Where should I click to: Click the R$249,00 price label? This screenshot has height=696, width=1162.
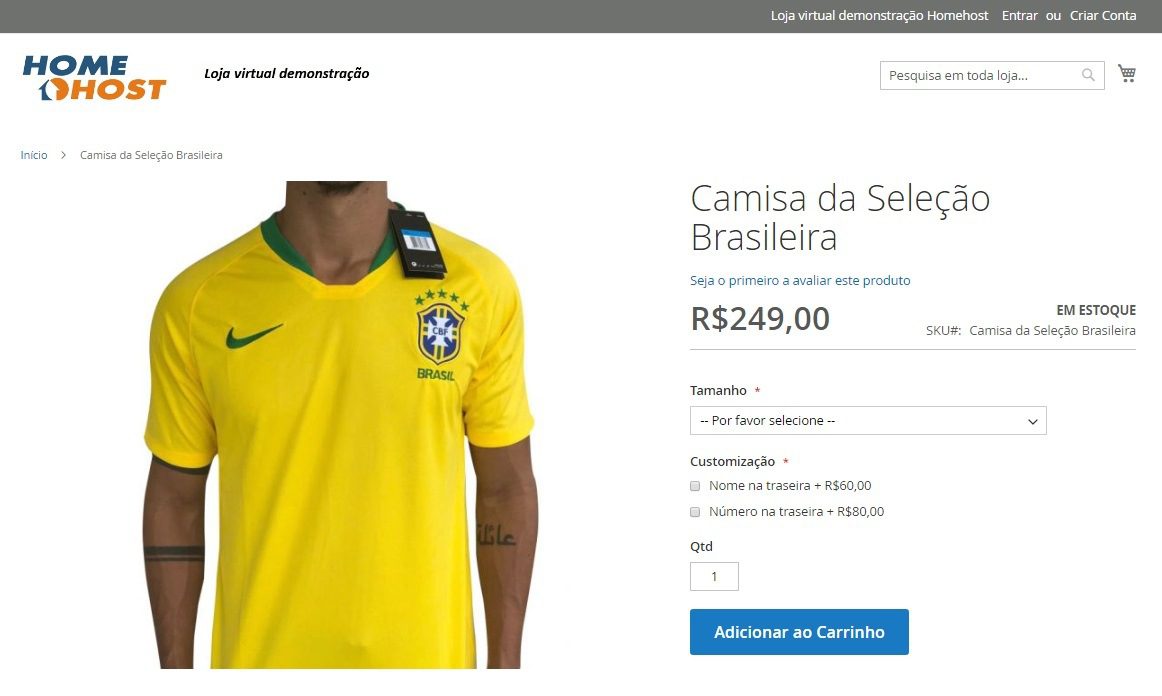(x=760, y=319)
